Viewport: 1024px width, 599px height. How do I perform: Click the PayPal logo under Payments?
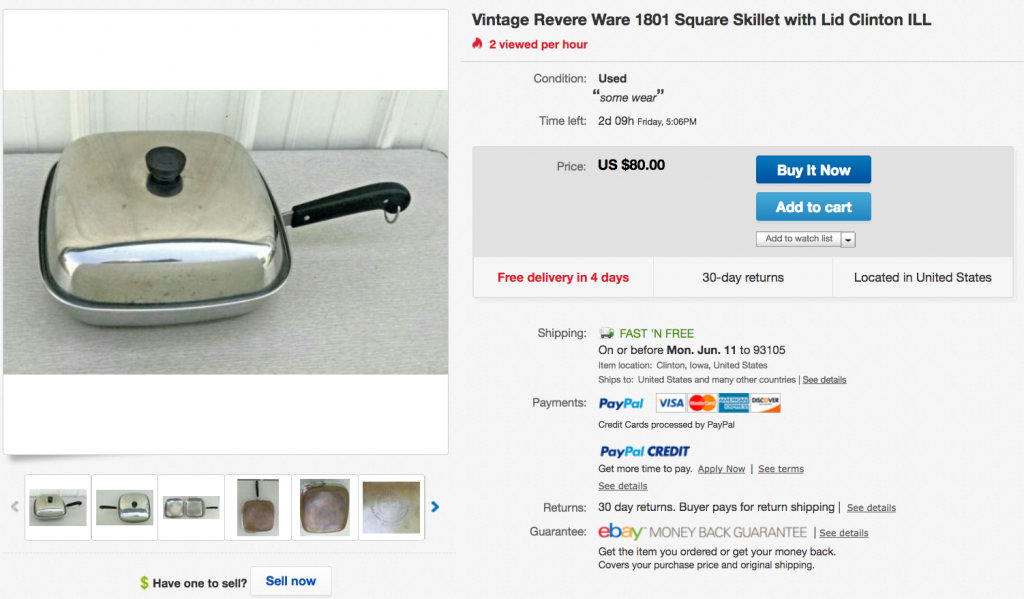(621, 404)
